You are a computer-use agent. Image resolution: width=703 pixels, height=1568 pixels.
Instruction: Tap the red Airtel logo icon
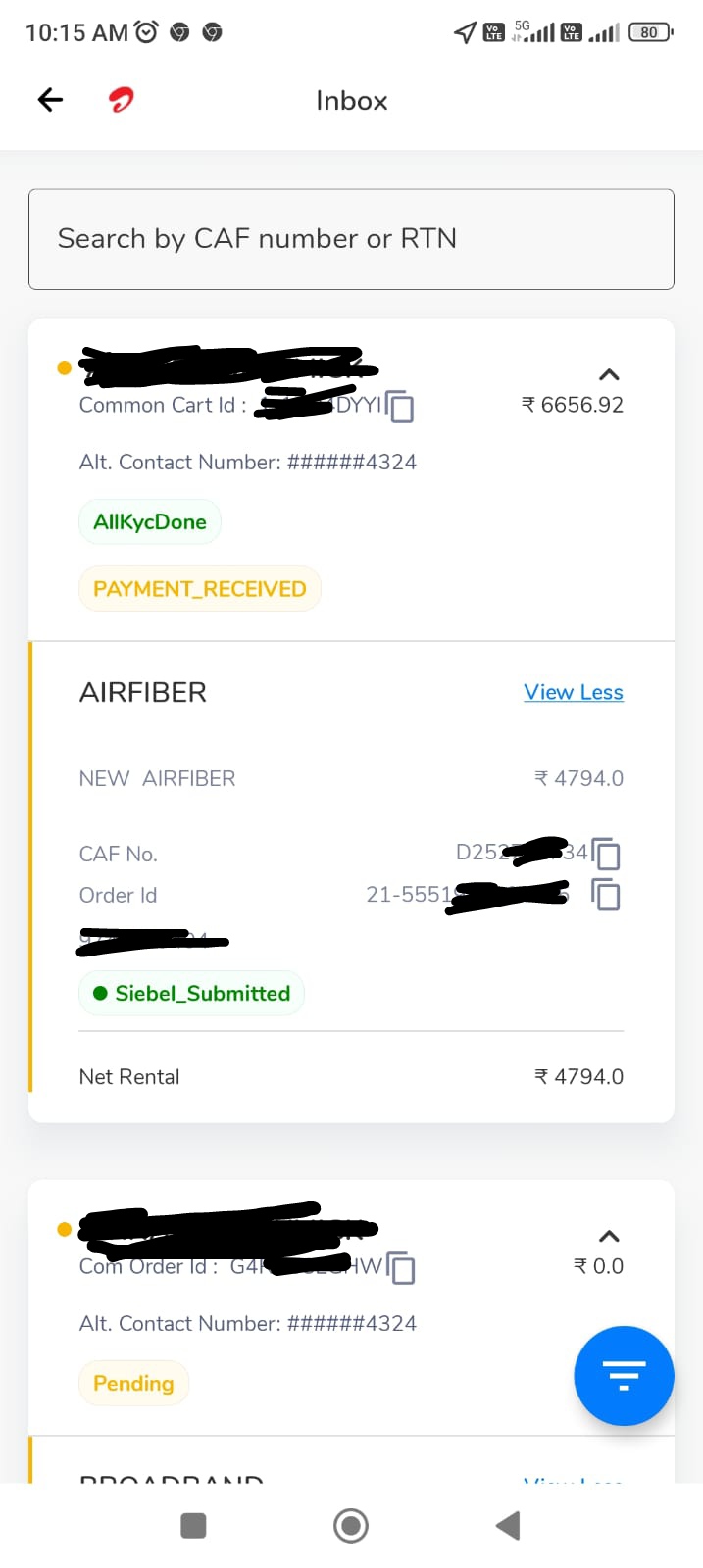[x=122, y=100]
